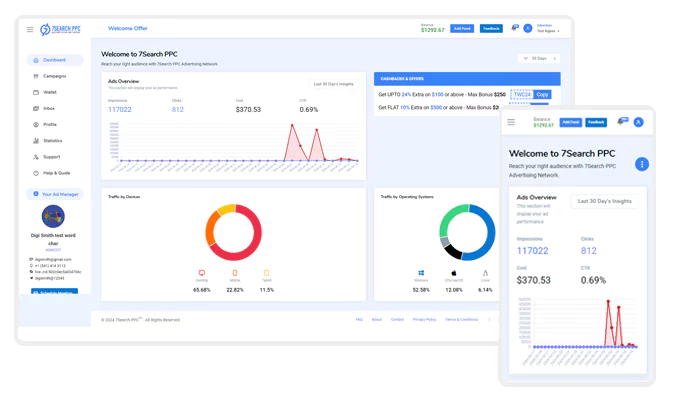Click the ad manager profile picture
Image resolution: width=679 pixels, height=400 pixels.
pos(53,216)
